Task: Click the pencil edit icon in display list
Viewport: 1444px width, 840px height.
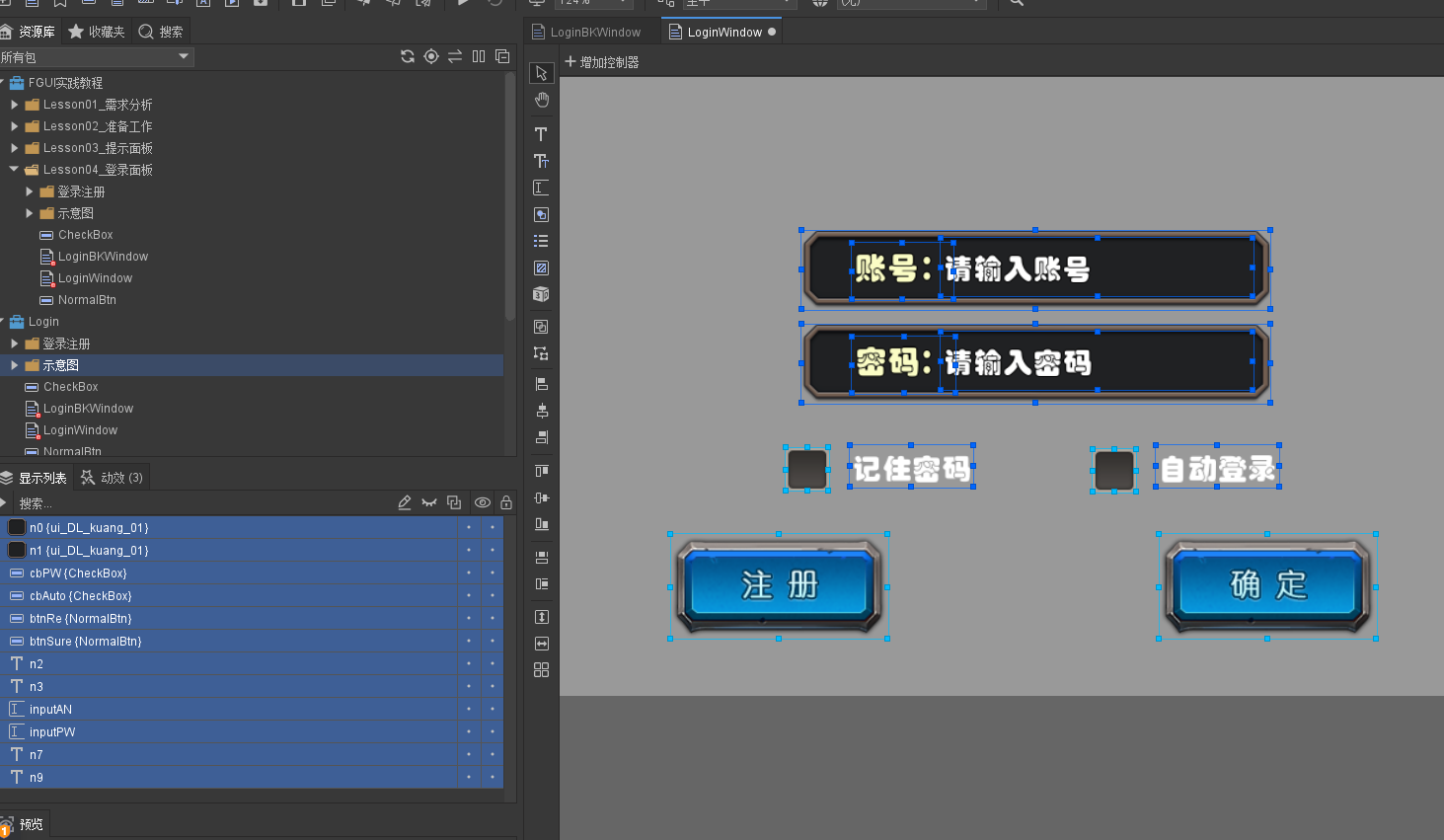Action: coord(404,503)
